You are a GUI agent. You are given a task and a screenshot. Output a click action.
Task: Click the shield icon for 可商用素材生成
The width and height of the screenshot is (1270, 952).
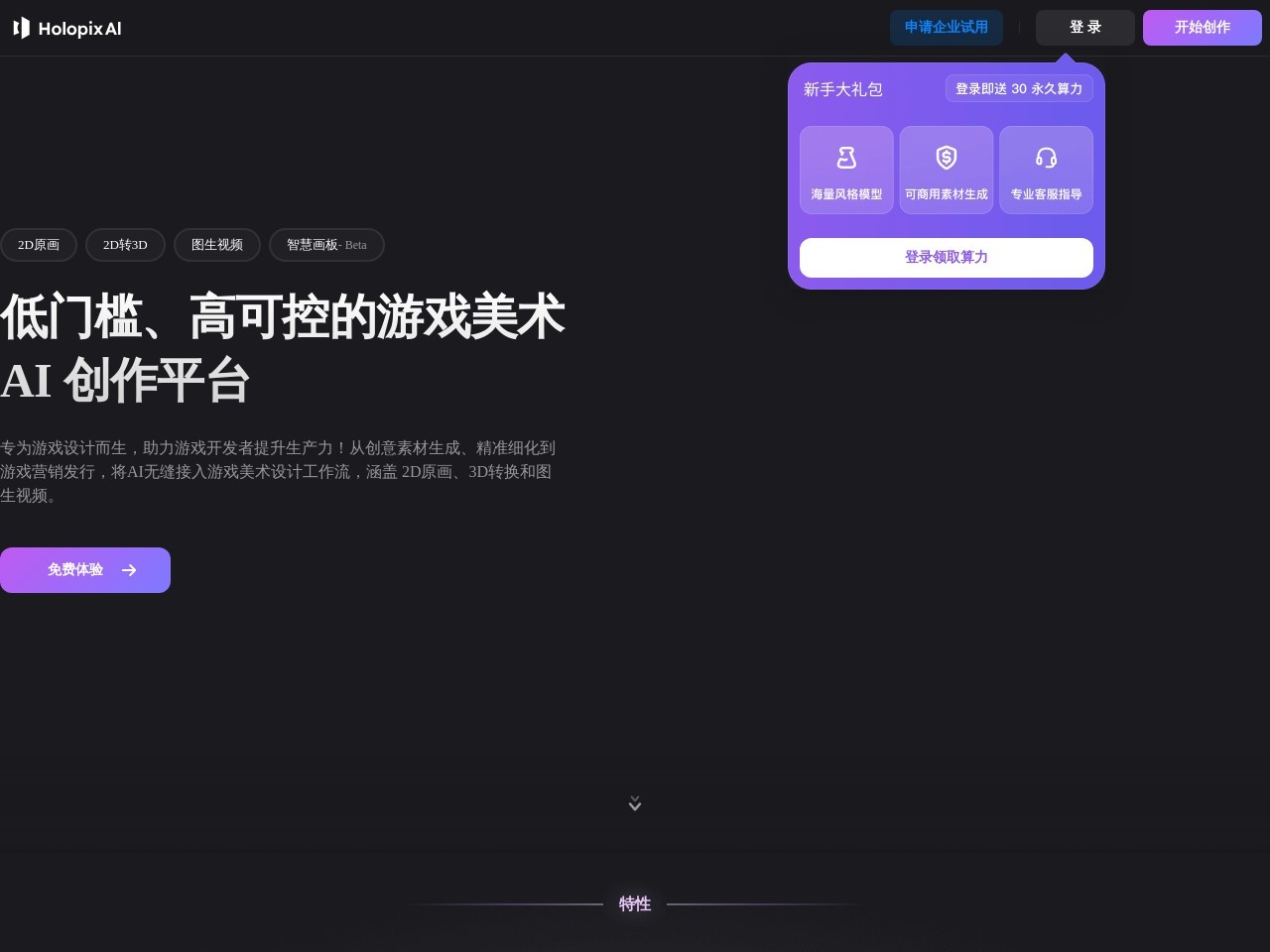click(947, 158)
